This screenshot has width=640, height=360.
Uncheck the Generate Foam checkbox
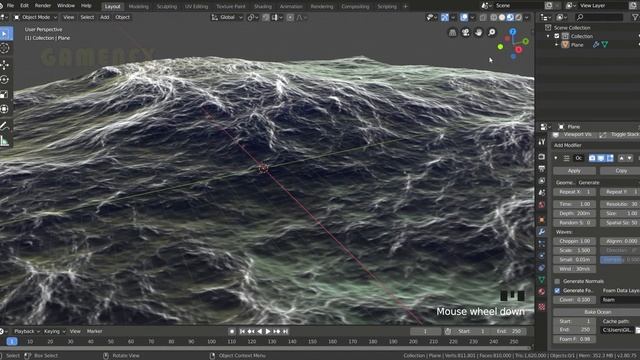557,291
